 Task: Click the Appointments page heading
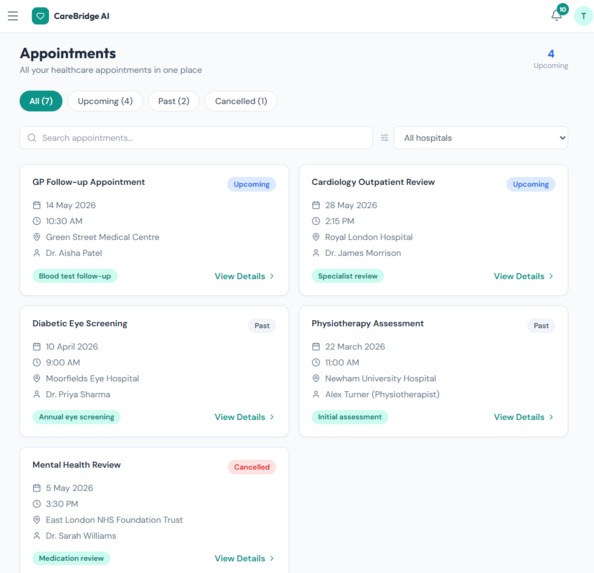click(x=68, y=53)
